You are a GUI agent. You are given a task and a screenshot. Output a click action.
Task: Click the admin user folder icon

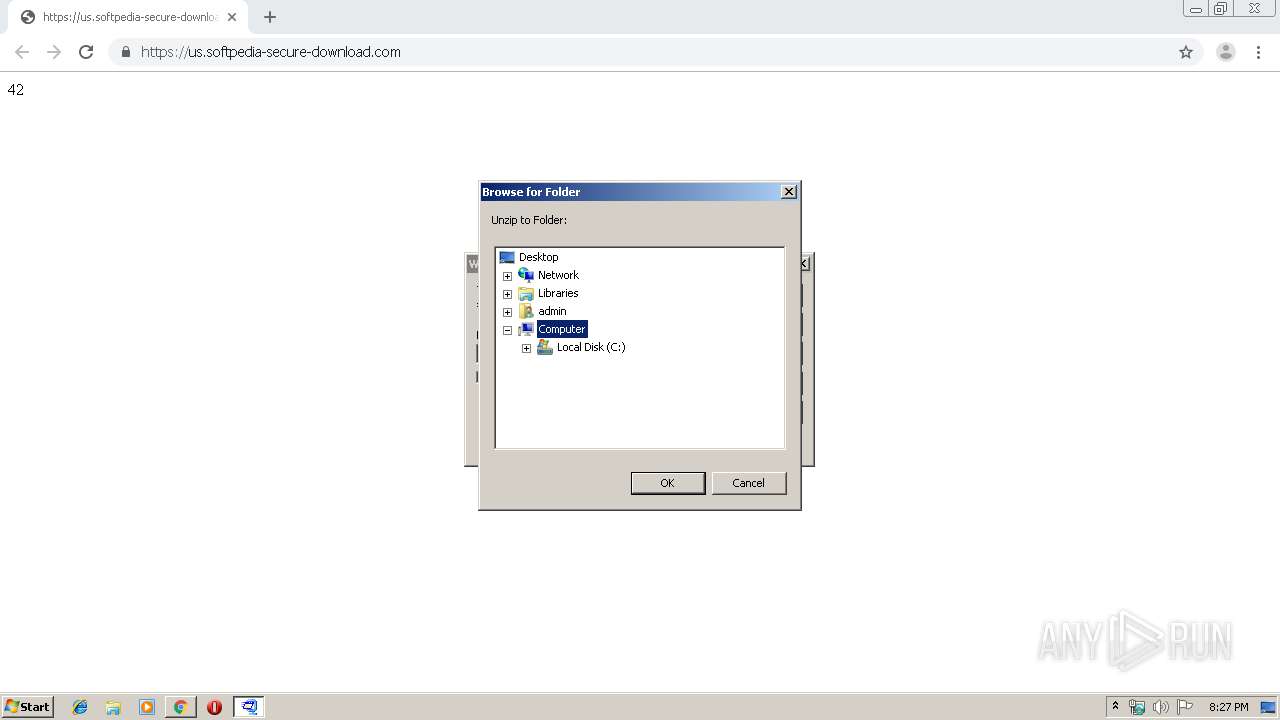526,311
